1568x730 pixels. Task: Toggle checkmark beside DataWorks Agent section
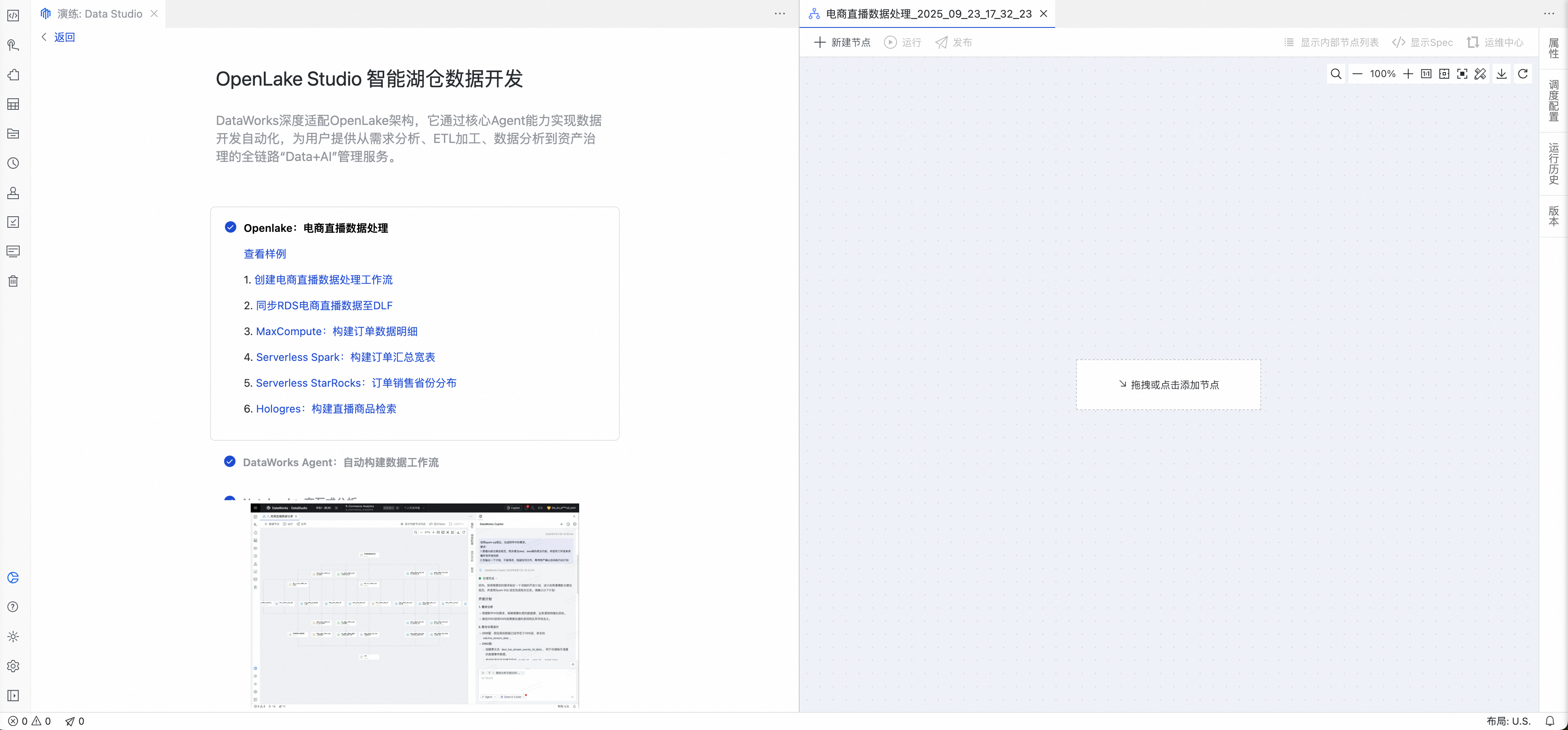point(229,462)
